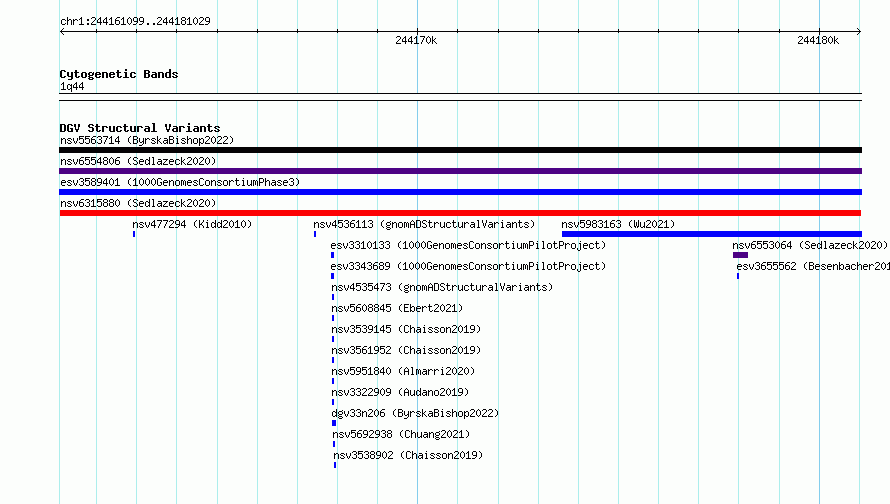Select the purple nsv6554806 variant bar
The image size is (890, 504).
[x=460, y=171]
